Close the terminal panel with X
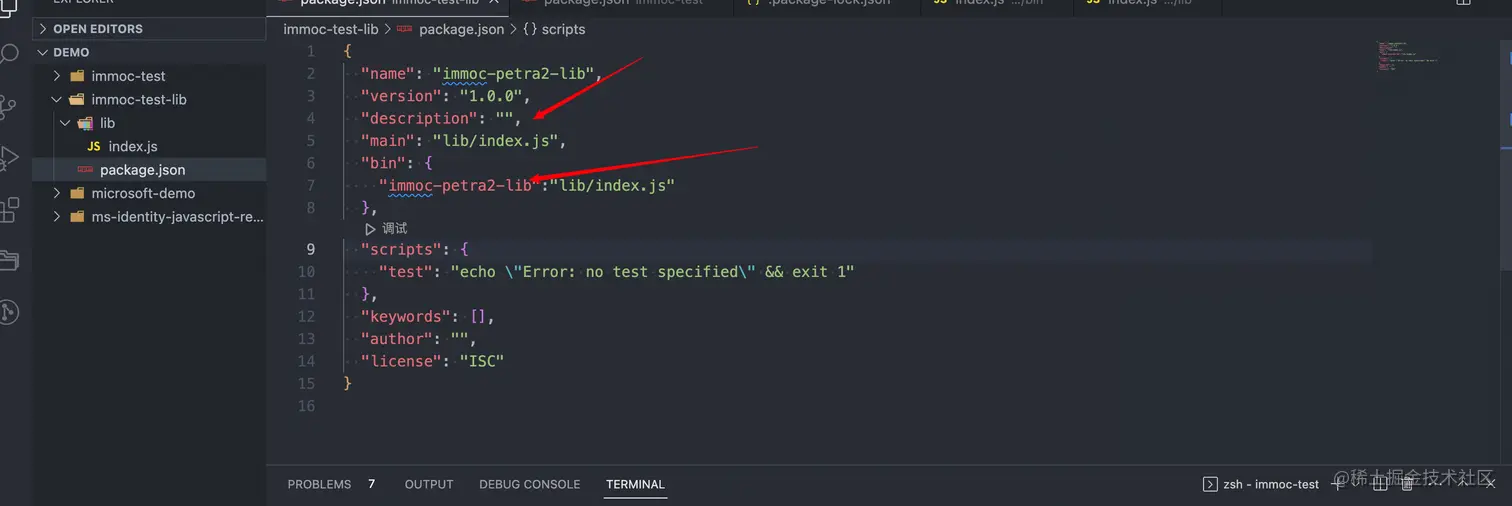Screen dimensions: 1512x506 [1492, 484]
